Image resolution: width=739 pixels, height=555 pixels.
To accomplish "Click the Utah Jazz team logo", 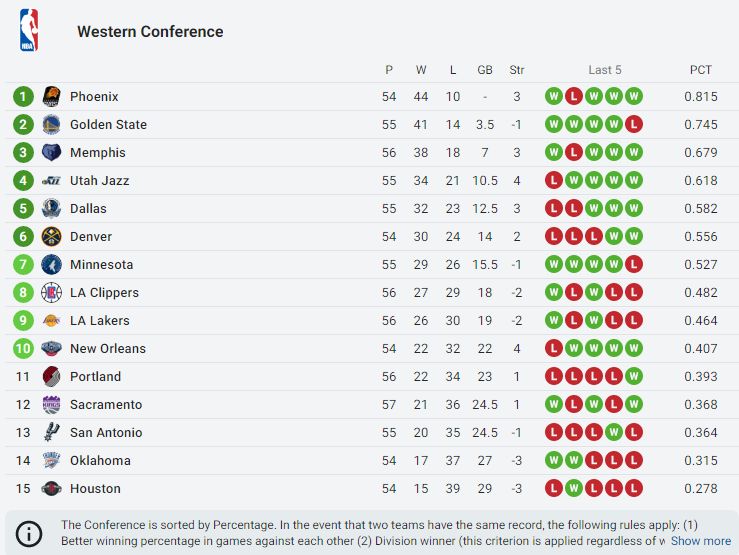I will click(51, 181).
